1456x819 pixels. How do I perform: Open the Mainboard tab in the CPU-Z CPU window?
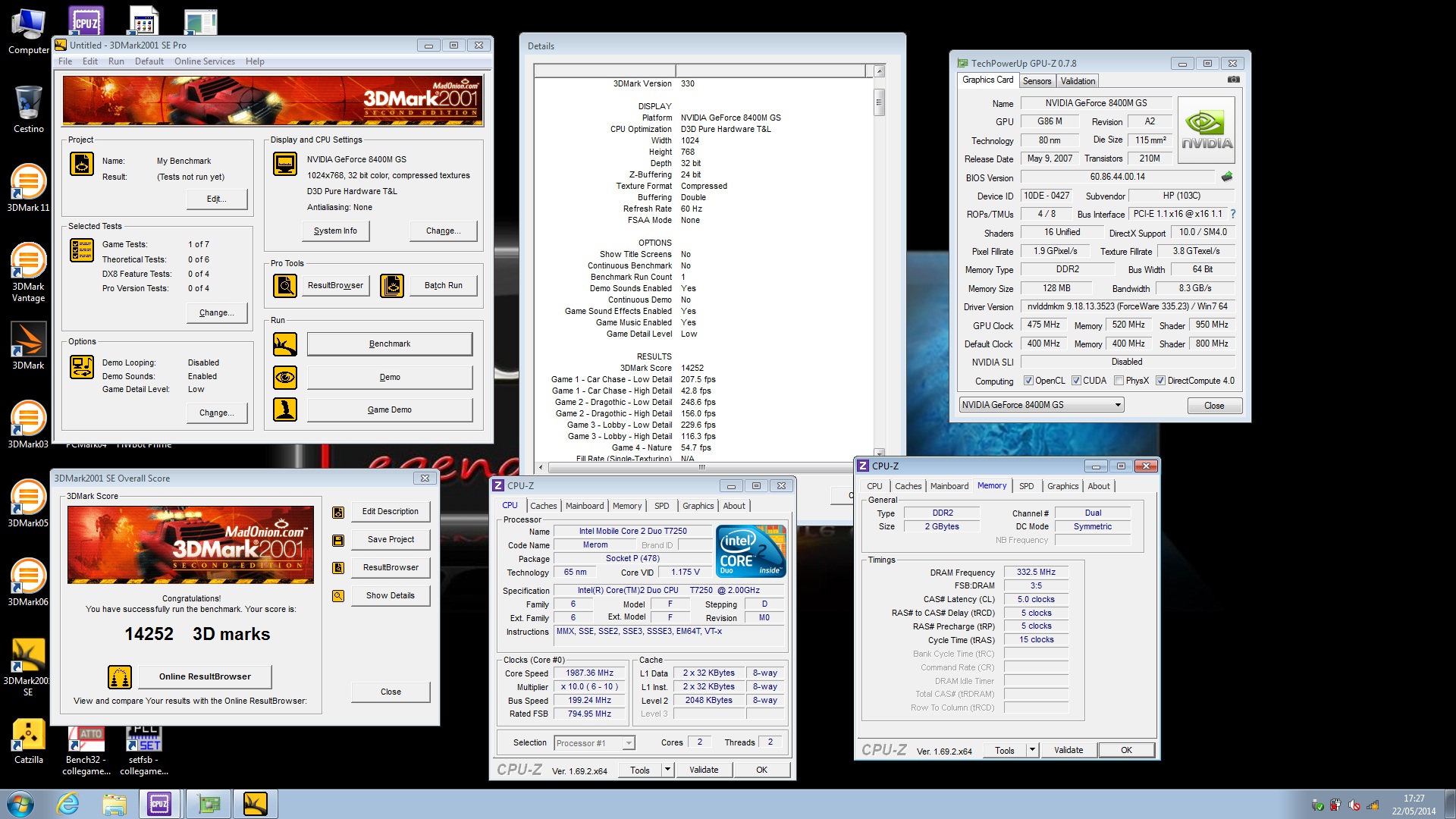click(x=585, y=506)
